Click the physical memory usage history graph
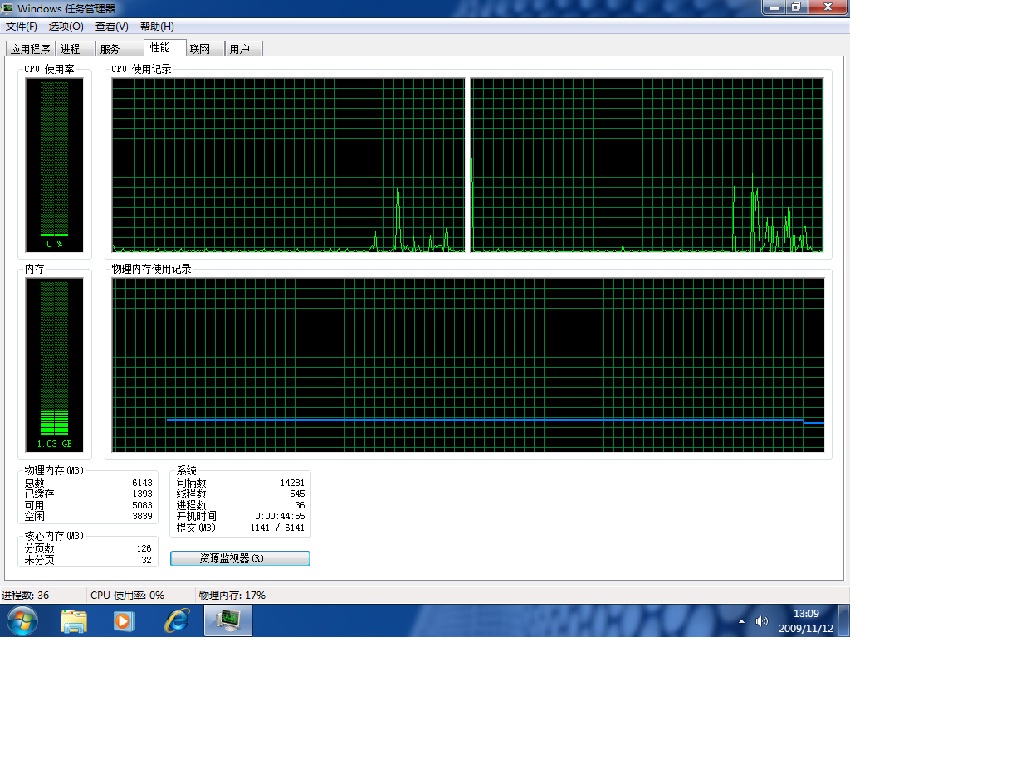This screenshot has height=768, width=1024. (468, 365)
